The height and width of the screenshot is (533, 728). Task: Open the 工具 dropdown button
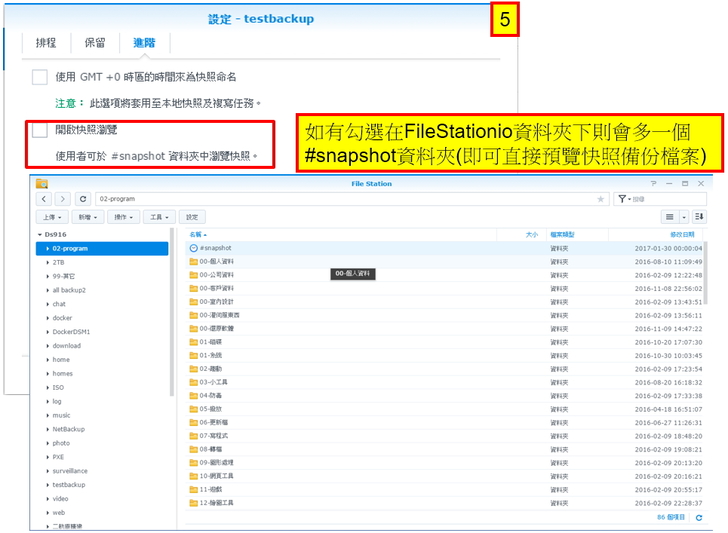tap(159, 217)
